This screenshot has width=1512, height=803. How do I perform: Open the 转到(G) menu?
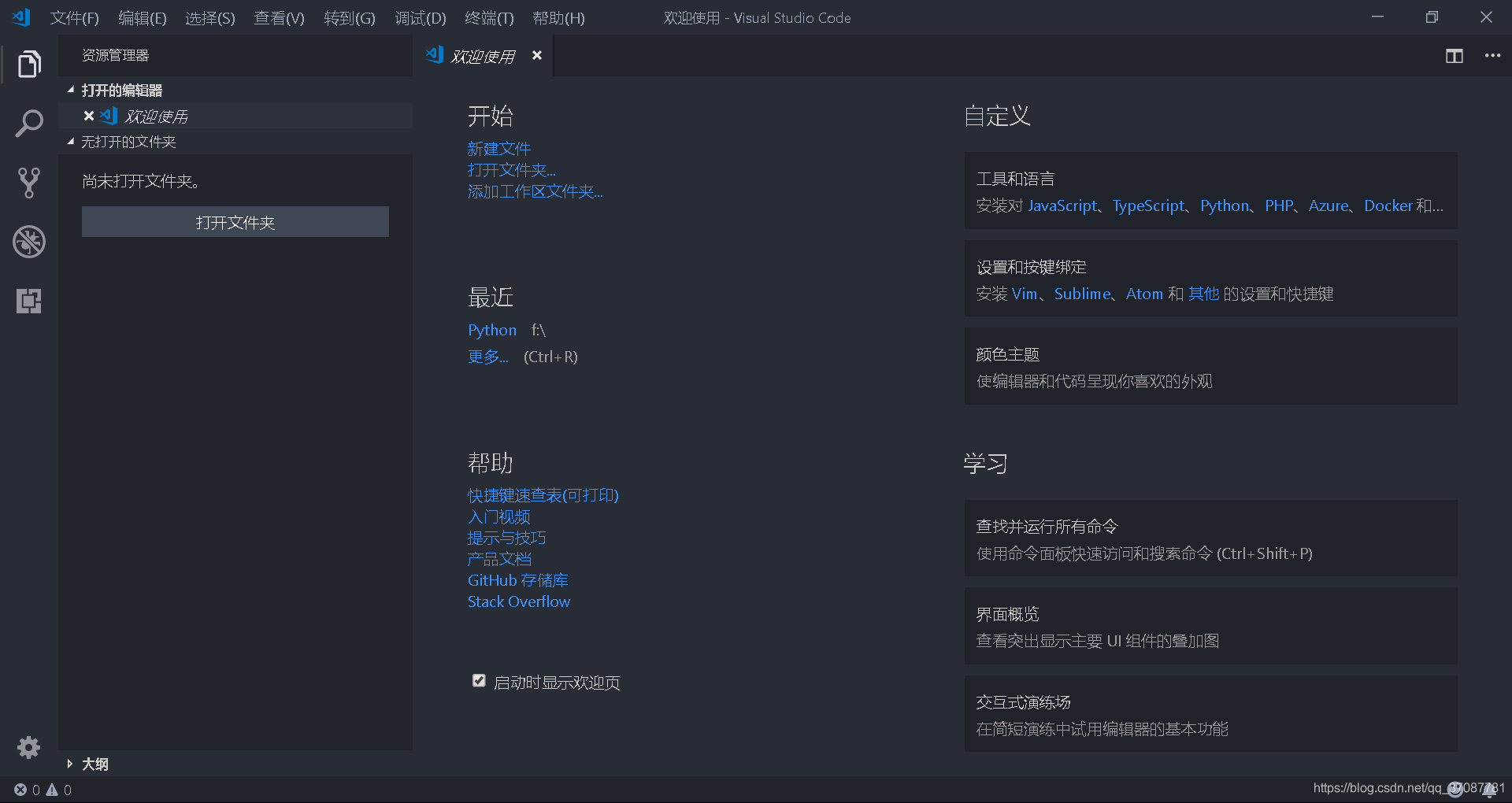pyautogui.click(x=350, y=17)
